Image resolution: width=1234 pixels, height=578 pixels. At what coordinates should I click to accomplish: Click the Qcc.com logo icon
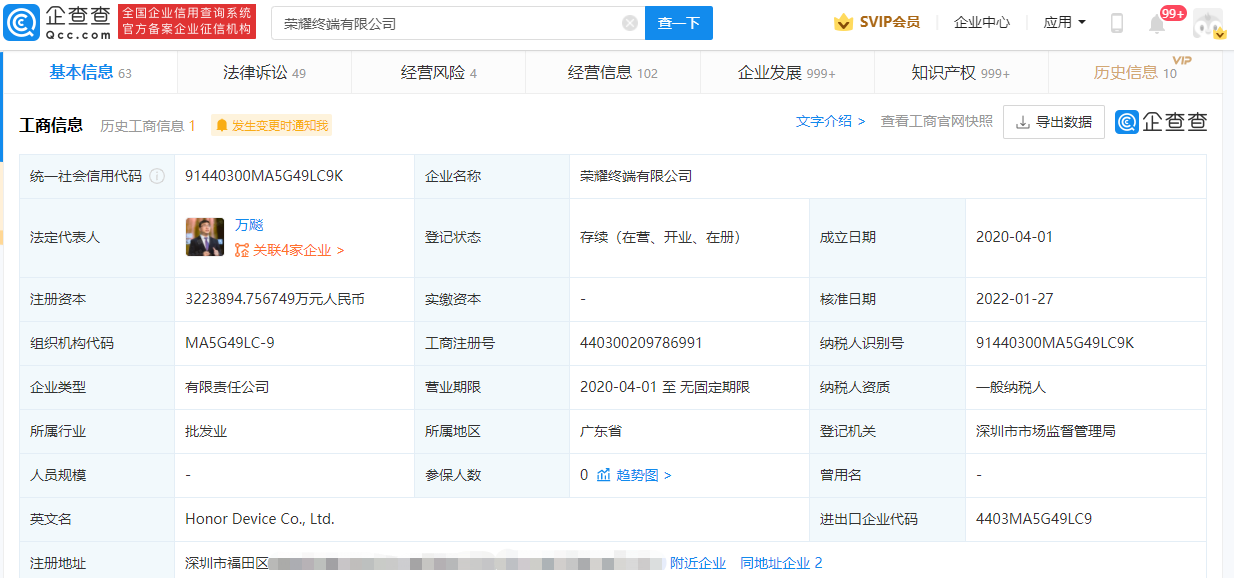[22, 22]
